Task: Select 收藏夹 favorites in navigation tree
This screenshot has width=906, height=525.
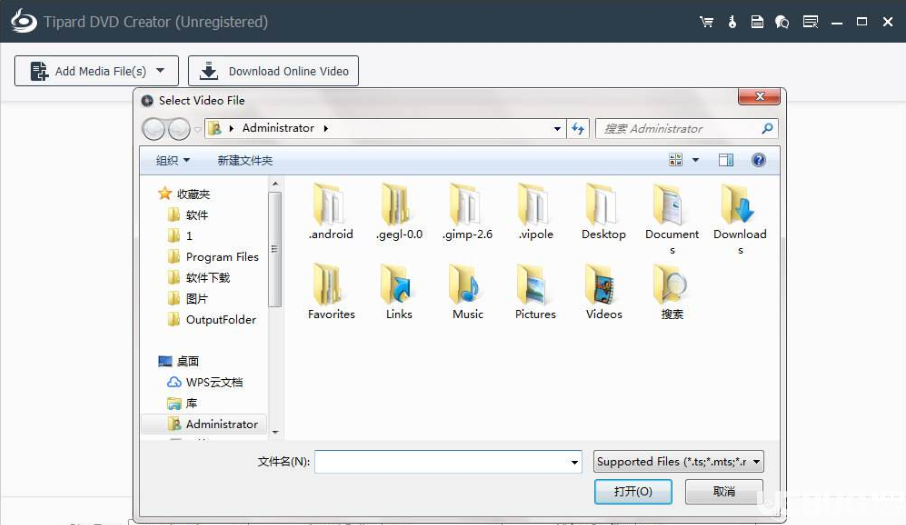Action: tap(184, 194)
